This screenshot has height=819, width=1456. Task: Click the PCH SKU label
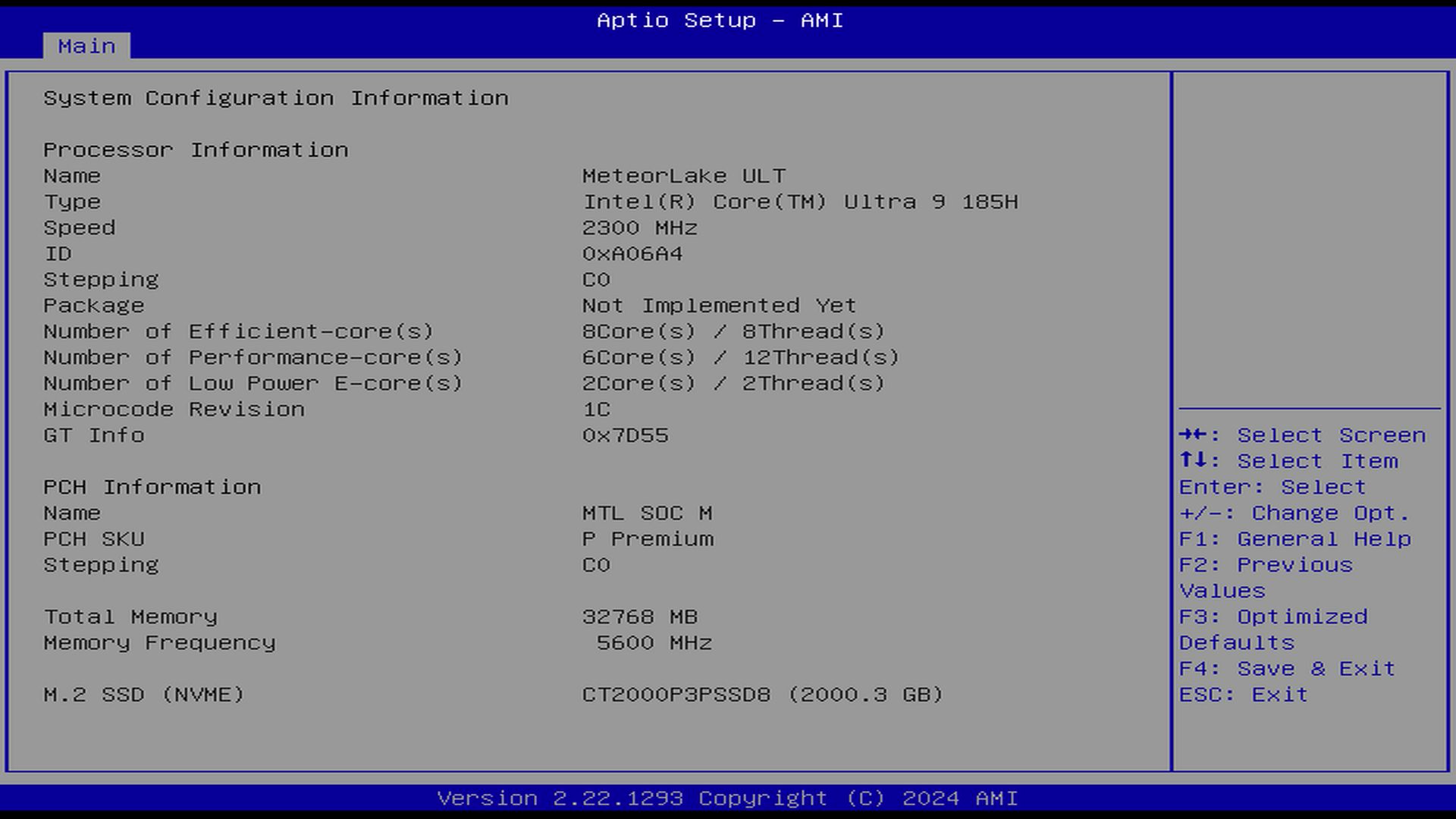[94, 539]
